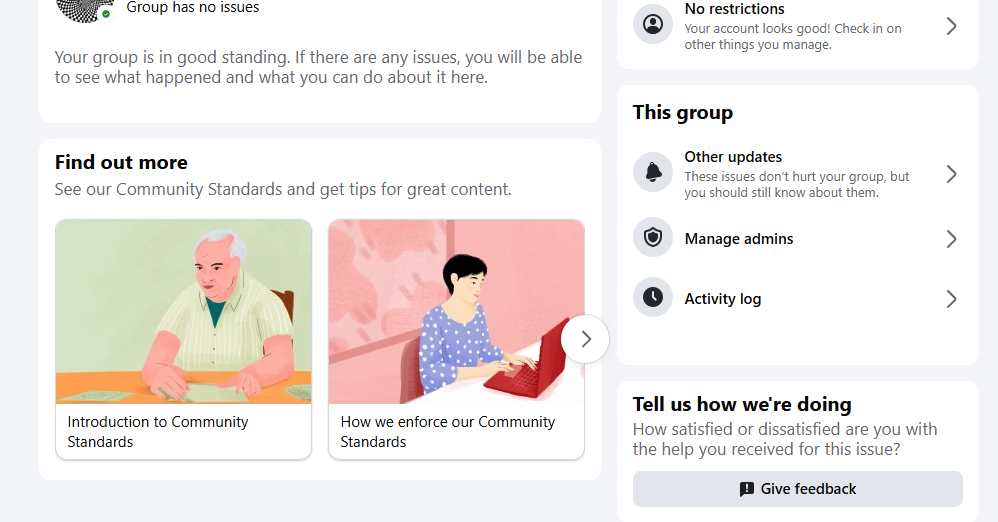The width and height of the screenshot is (998, 522).
Task: Click the bell icon beside Other updates
Action: [x=653, y=172]
